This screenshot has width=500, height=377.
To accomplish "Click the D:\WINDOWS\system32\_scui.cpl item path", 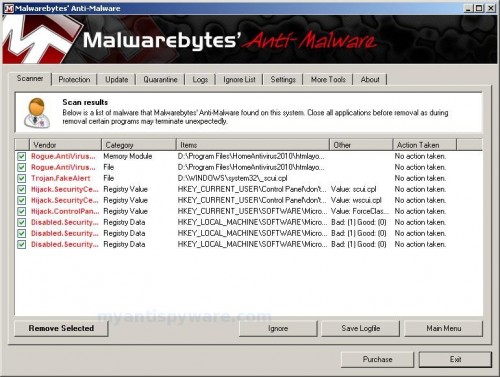I will click(x=232, y=178).
